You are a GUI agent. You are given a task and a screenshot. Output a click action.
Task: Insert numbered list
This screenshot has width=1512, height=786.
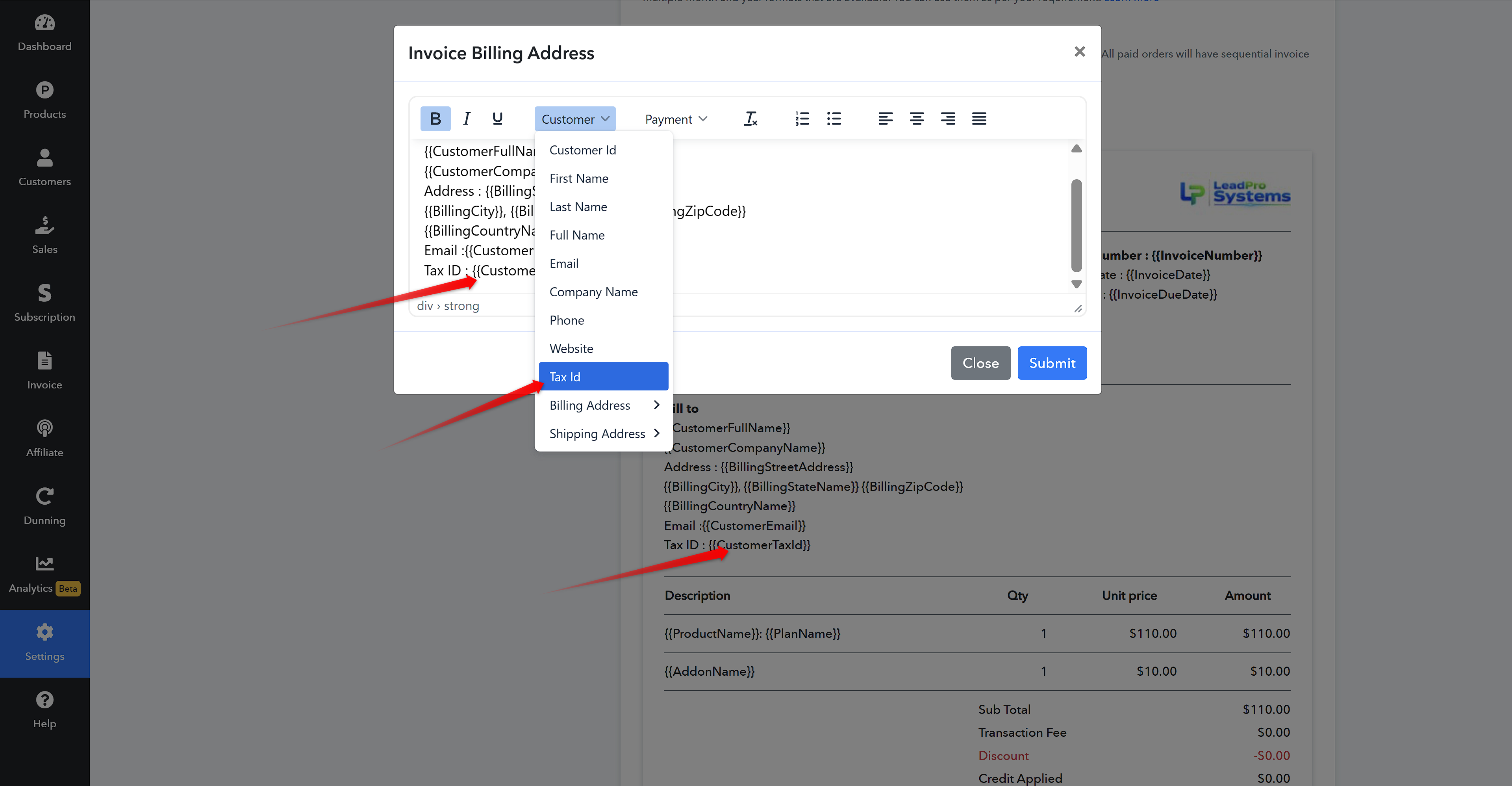tap(802, 119)
